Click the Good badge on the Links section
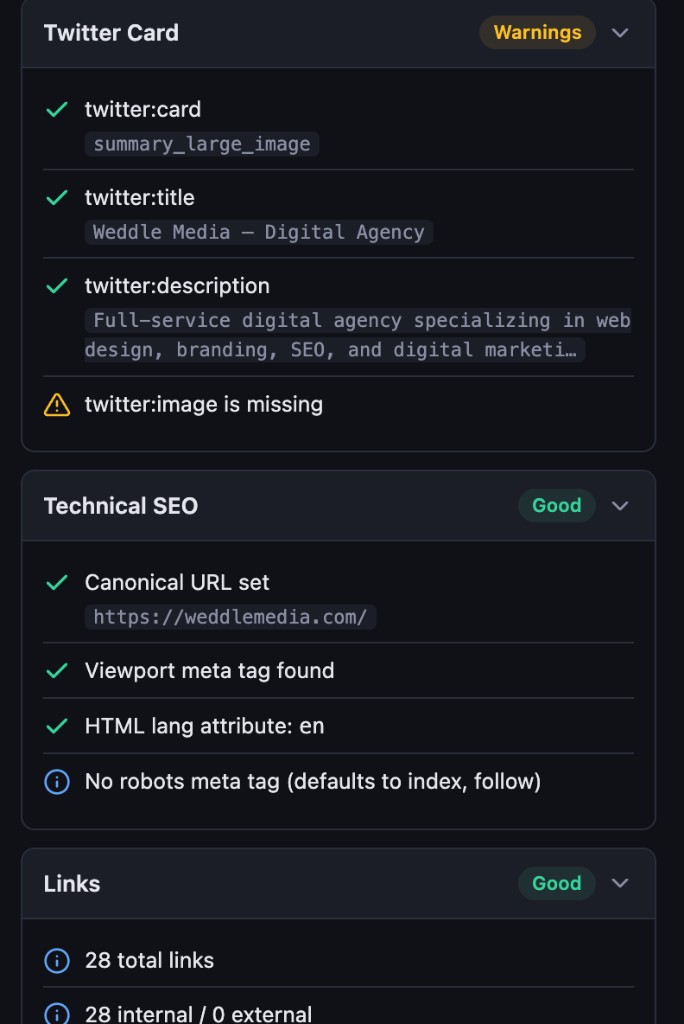The image size is (684, 1024). tap(557, 884)
